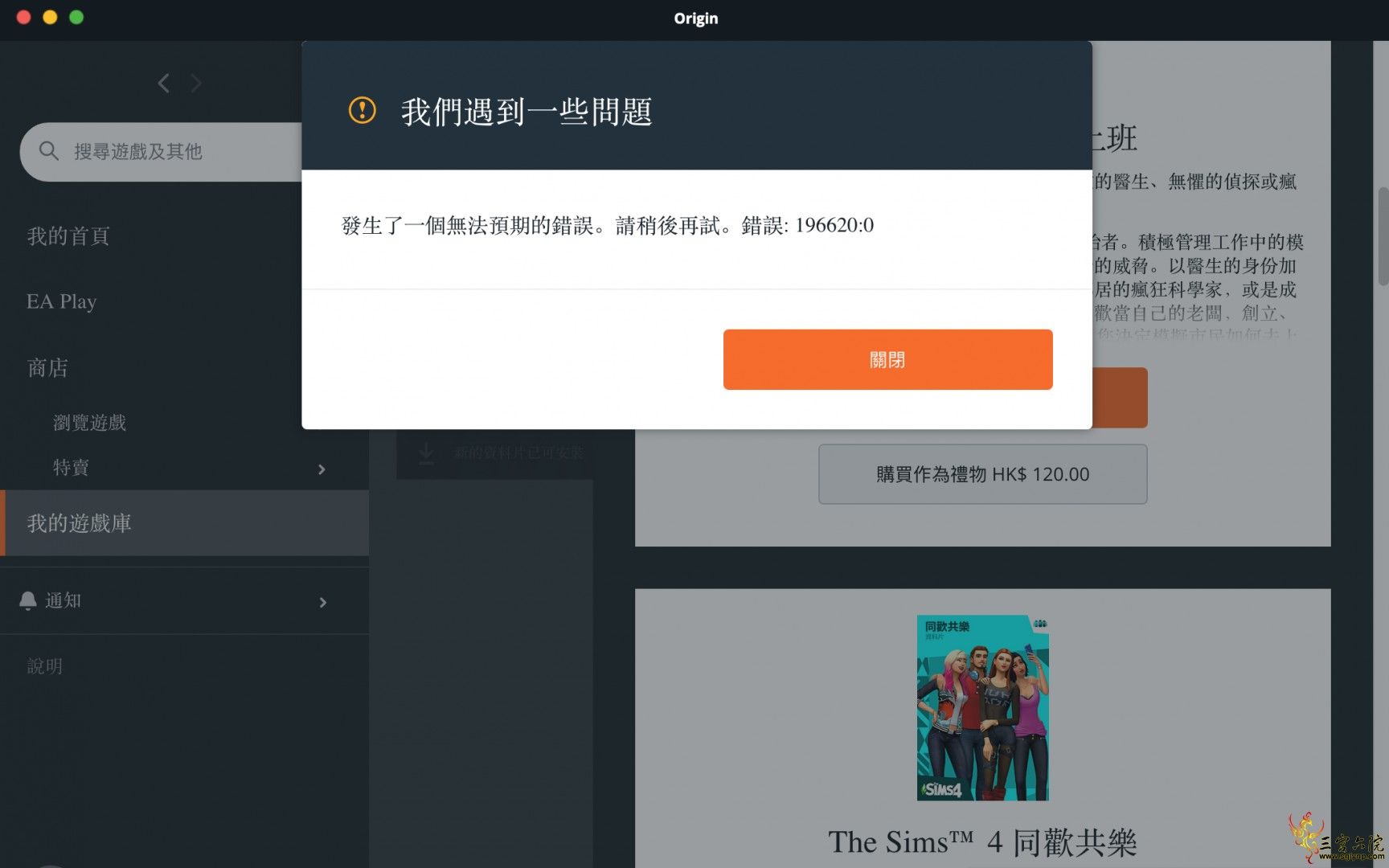
Task: Click the download arrow icon behind the dialog
Action: pos(426,452)
